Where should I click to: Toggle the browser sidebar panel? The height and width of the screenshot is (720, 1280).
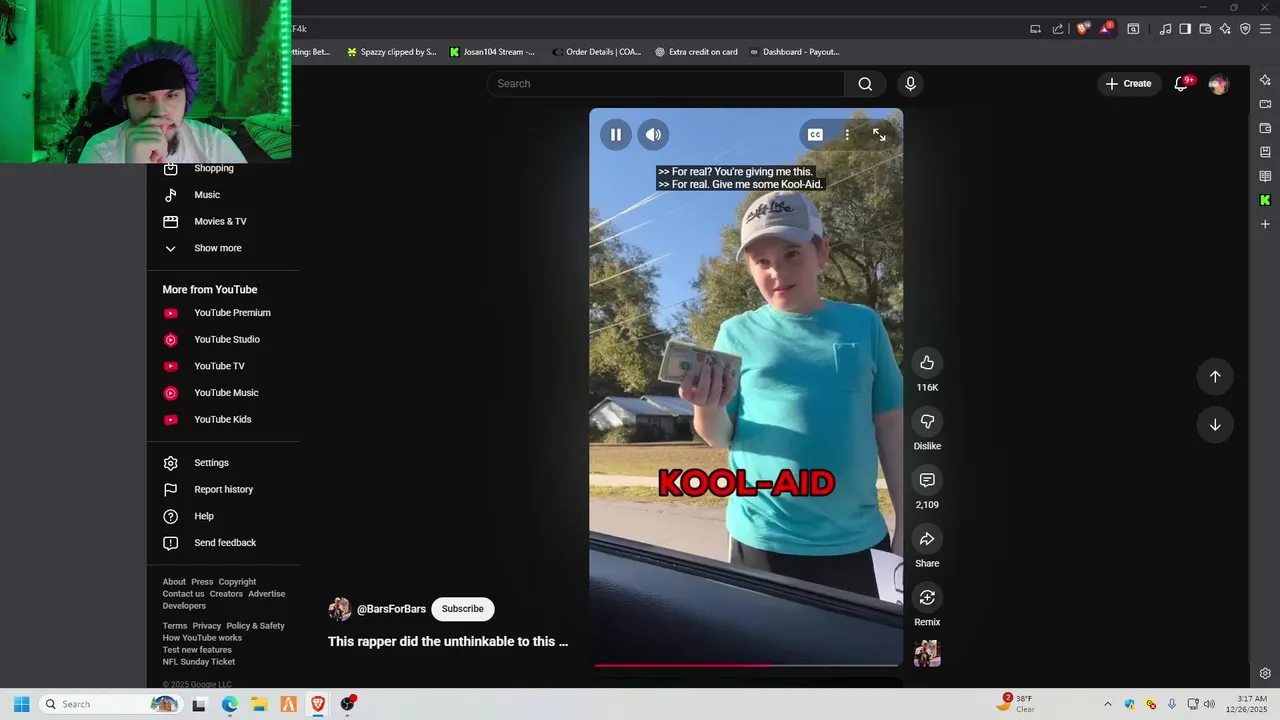pyautogui.click(x=1185, y=29)
